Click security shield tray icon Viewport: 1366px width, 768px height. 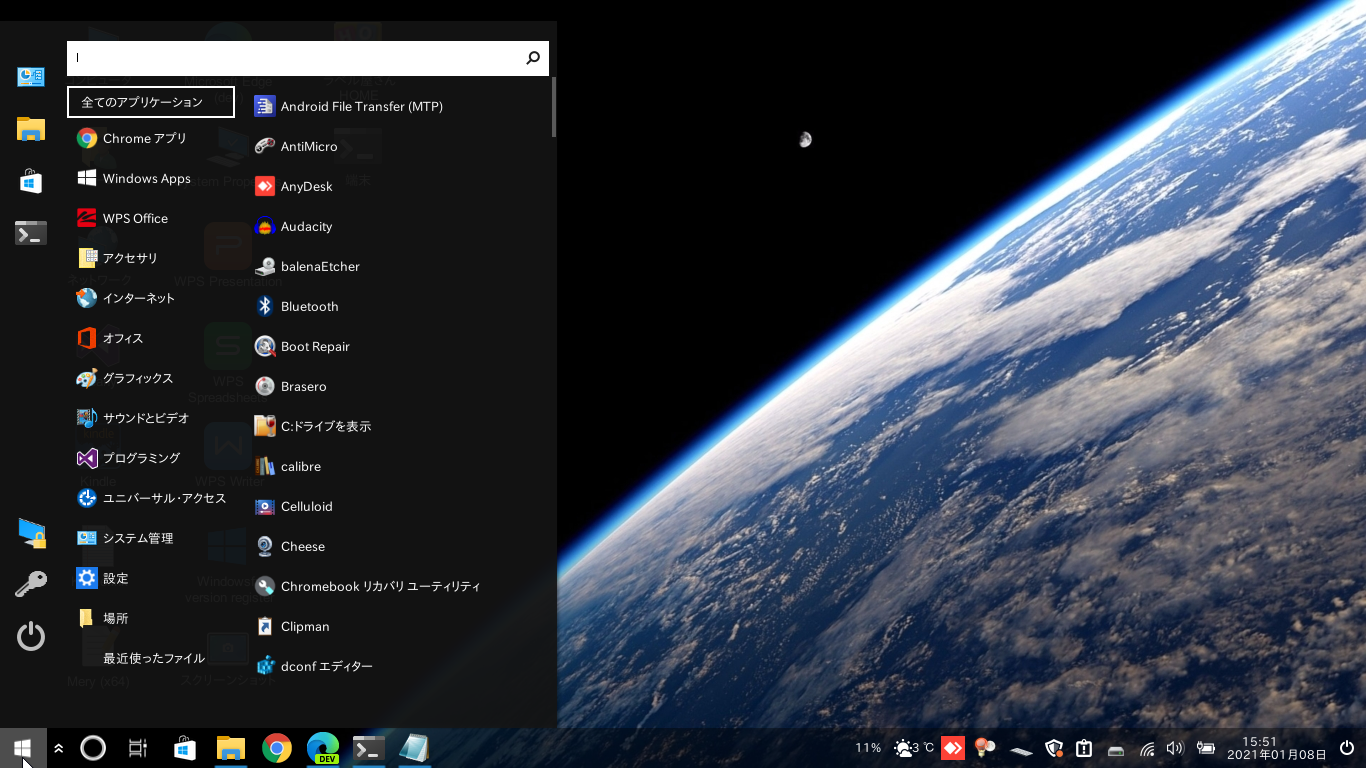(1054, 748)
